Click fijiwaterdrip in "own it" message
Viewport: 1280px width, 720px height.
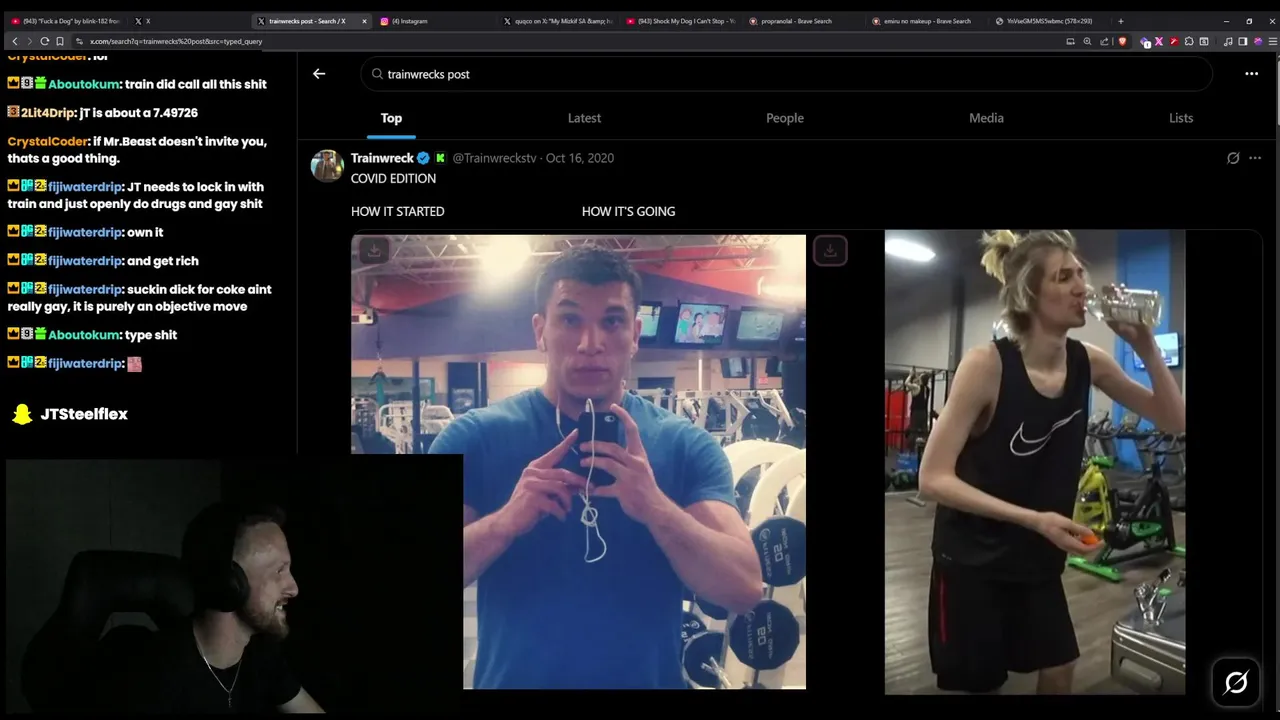pos(85,233)
